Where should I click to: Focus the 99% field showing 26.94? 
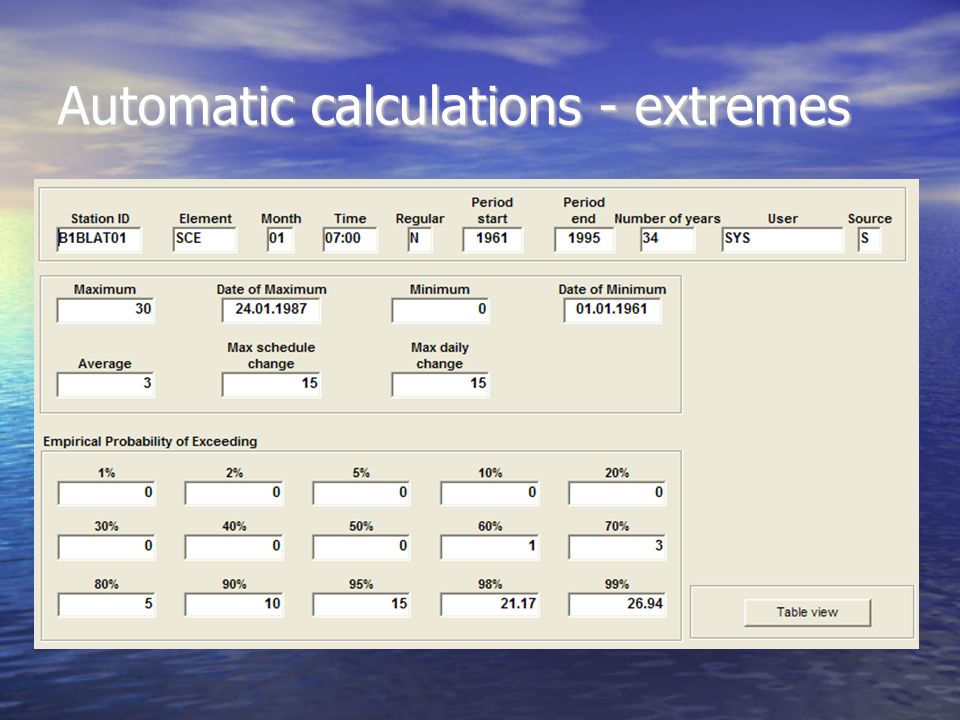[x=617, y=604]
